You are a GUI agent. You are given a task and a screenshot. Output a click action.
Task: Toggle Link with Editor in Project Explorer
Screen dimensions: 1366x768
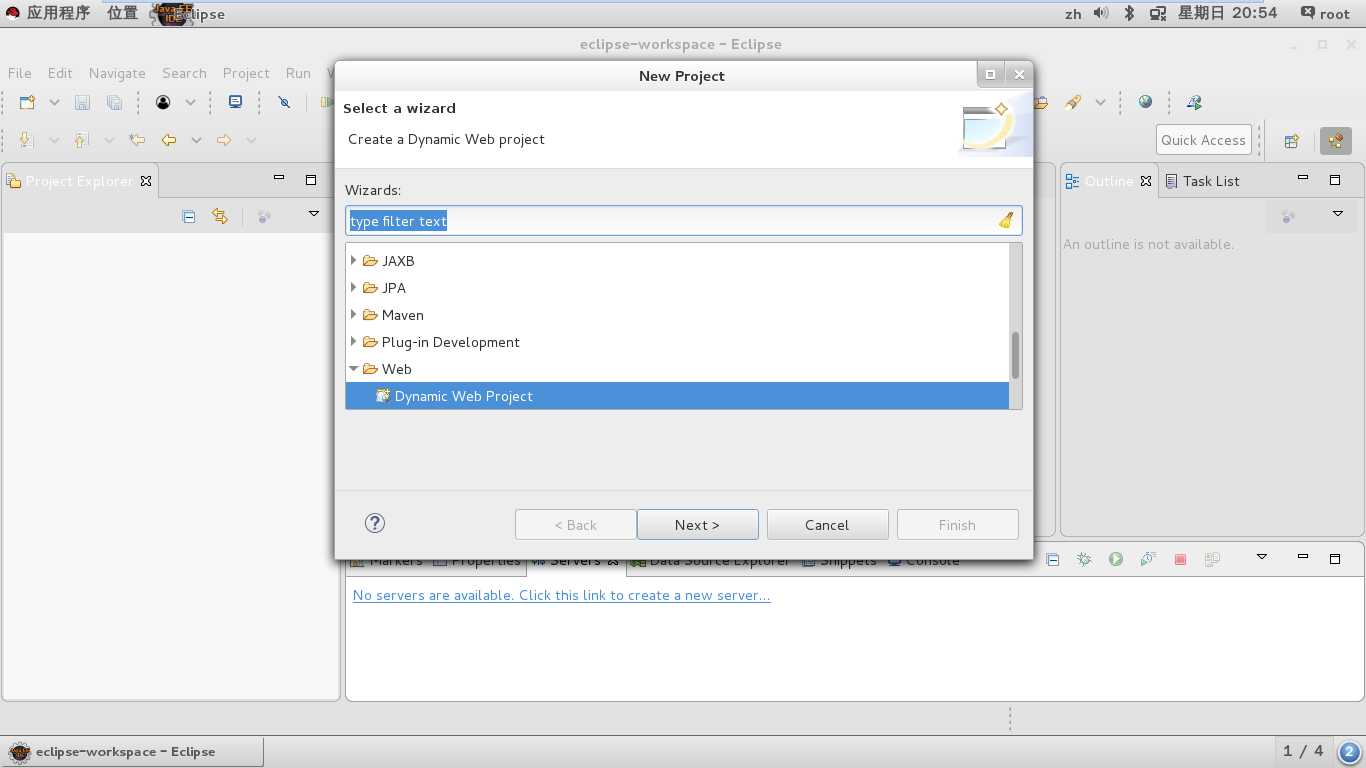tap(220, 216)
